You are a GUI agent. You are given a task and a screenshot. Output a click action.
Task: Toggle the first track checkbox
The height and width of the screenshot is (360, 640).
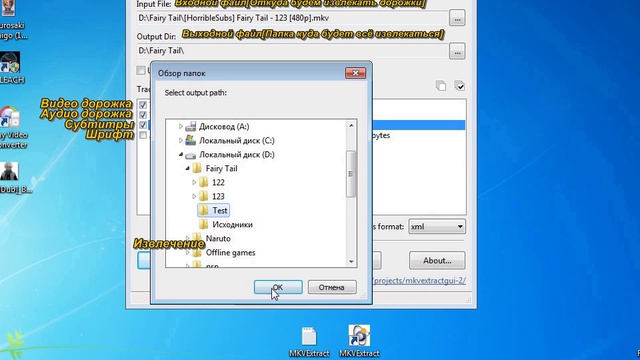[143, 105]
